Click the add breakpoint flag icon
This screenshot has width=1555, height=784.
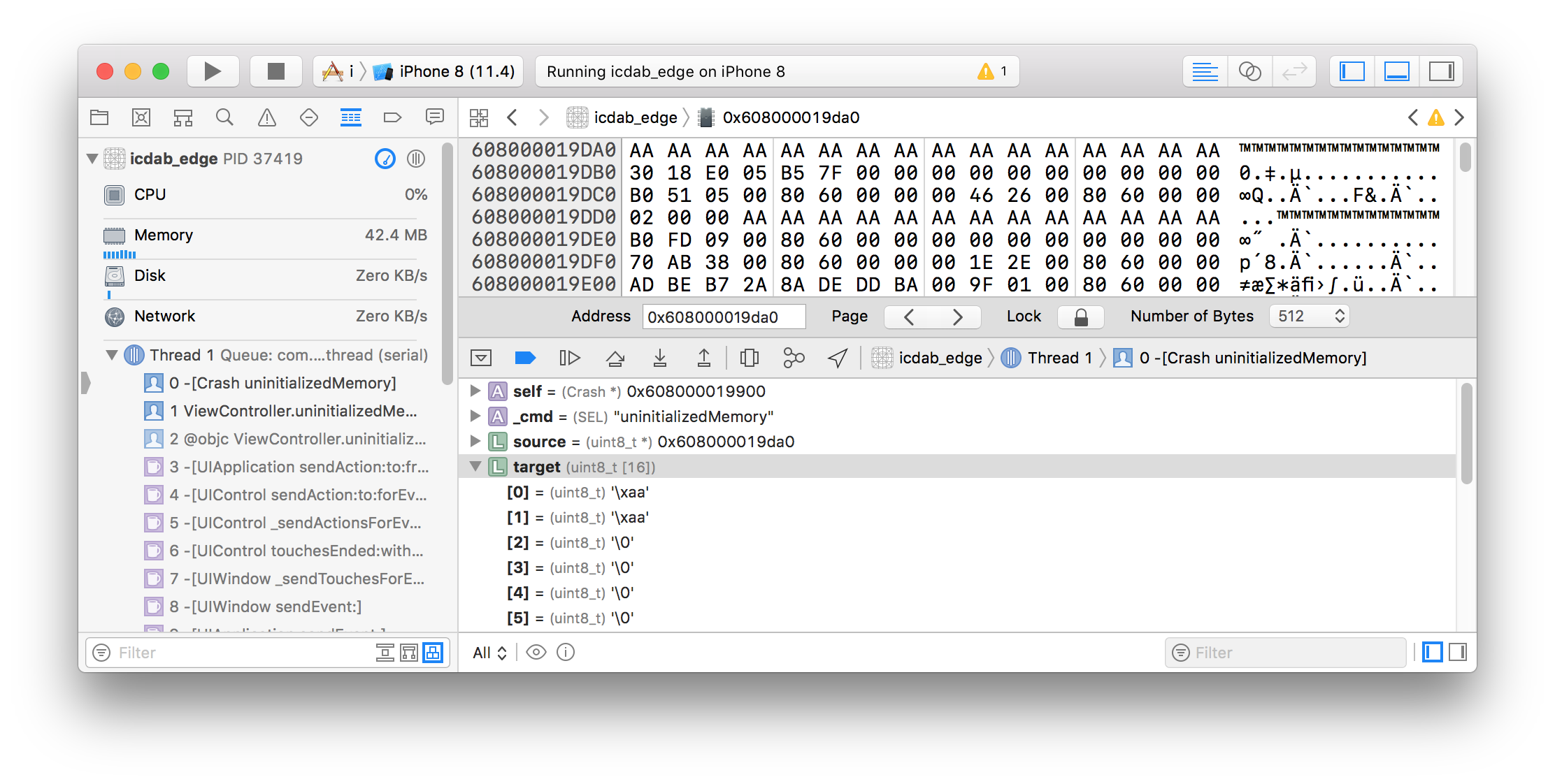click(x=524, y=357)
